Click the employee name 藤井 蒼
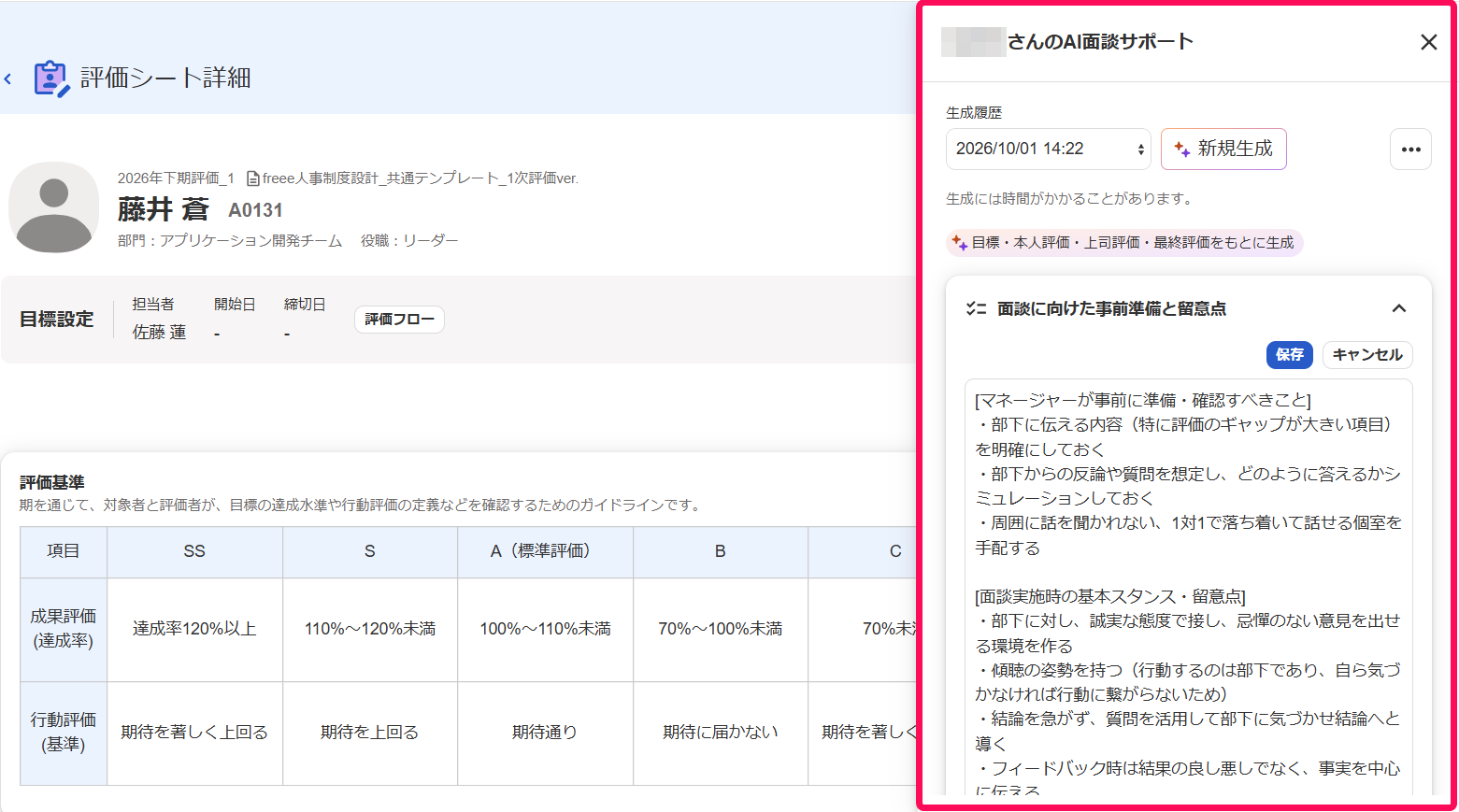This screenshot has width=1459, height=812. pos(164,210)
